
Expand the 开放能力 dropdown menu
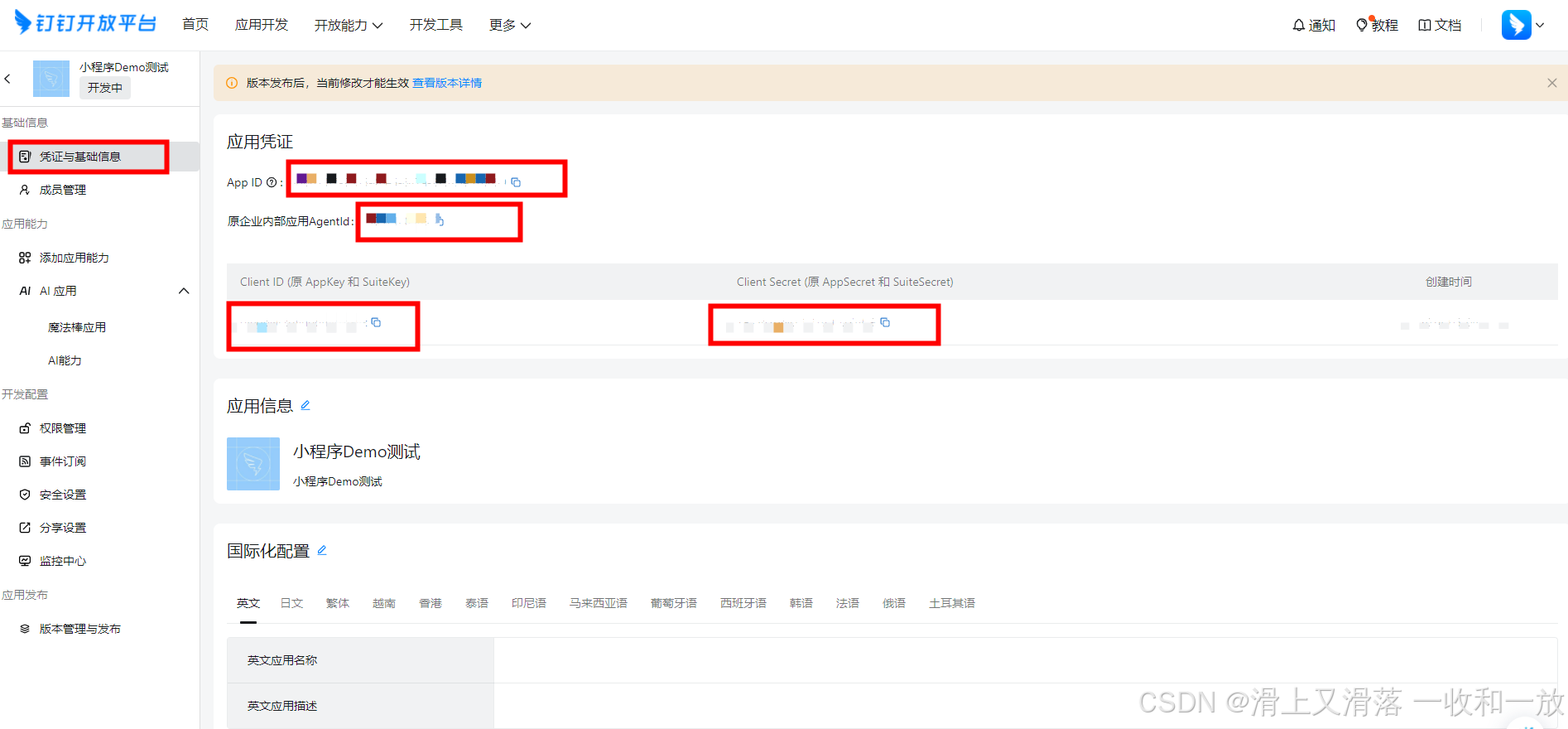pos(349,26)
